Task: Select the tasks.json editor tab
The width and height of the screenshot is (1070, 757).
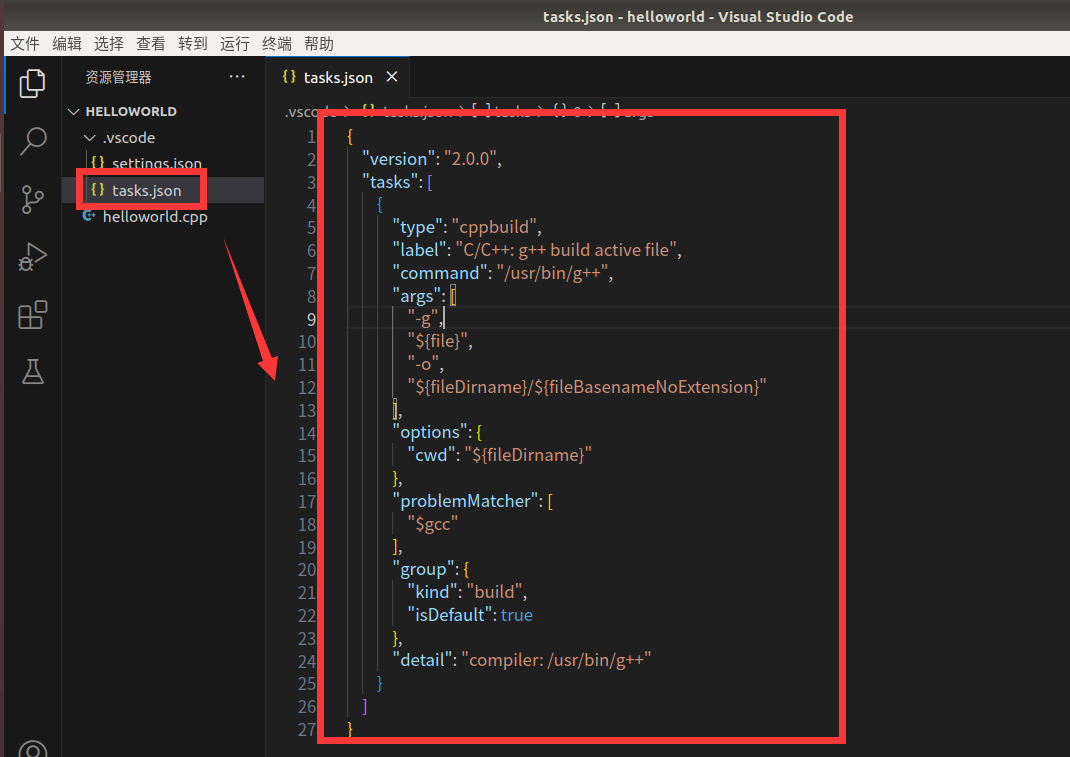Action: (338, 77)
